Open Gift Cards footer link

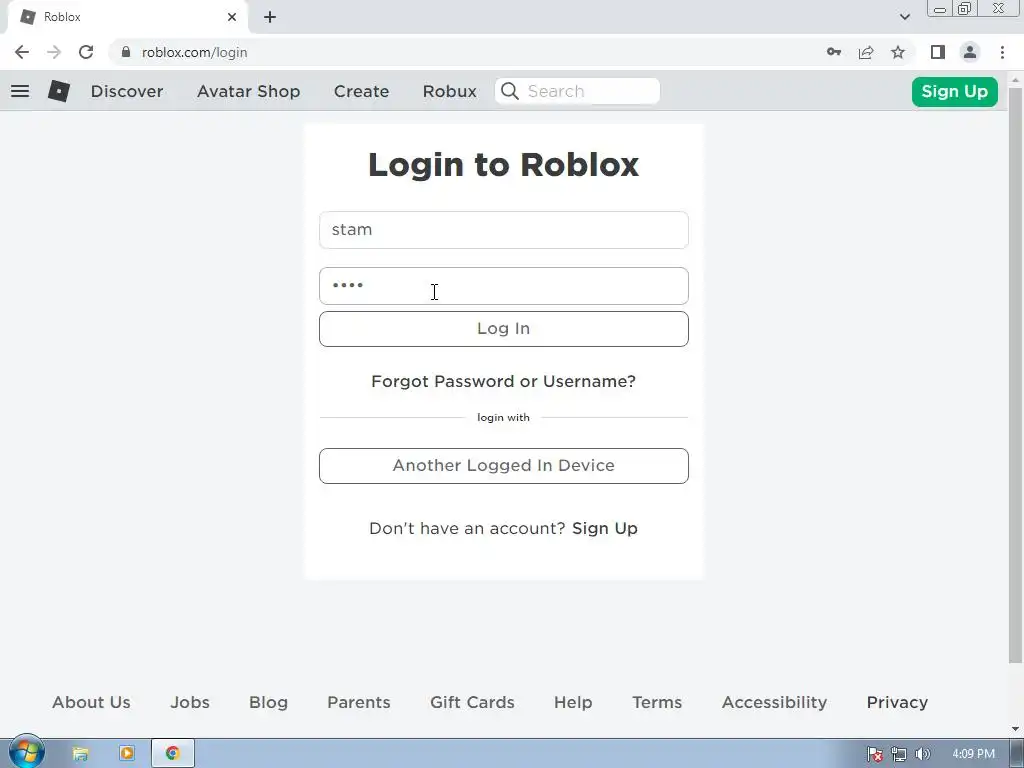[472, 703]
